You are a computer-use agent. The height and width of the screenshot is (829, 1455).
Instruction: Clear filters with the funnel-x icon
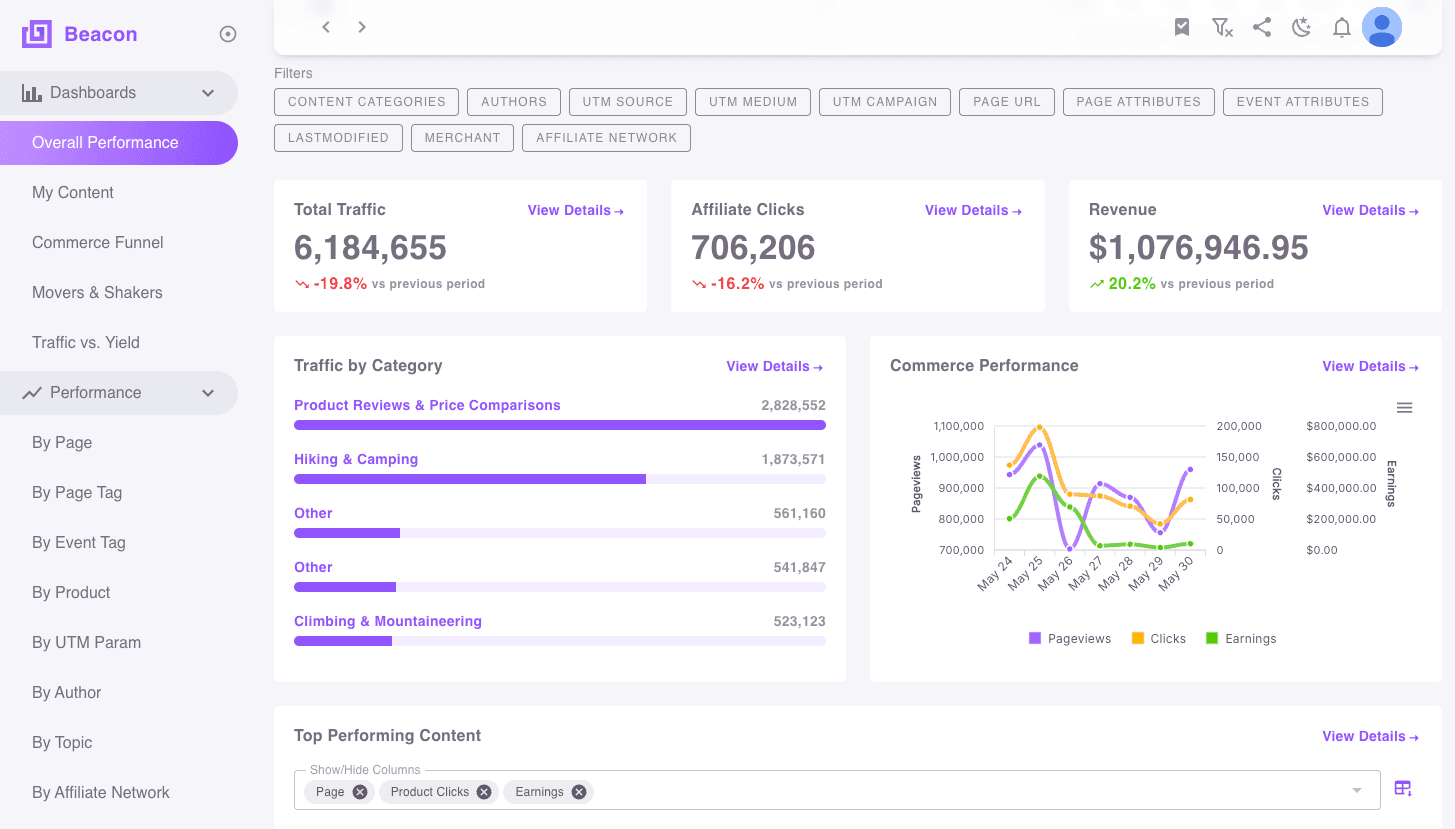click(1222, 28)
